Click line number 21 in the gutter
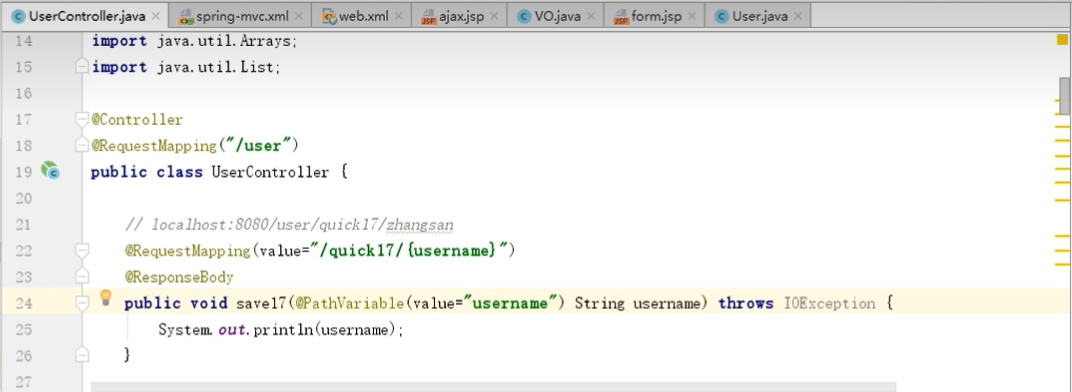 click(x=24, y=224)
